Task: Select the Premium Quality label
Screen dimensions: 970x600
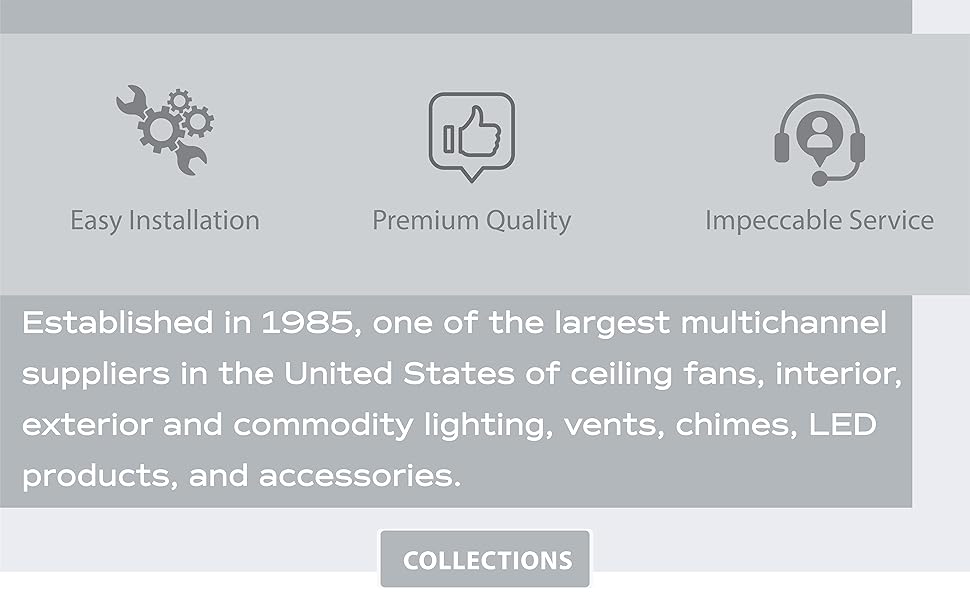Action: tap(471, 220)
